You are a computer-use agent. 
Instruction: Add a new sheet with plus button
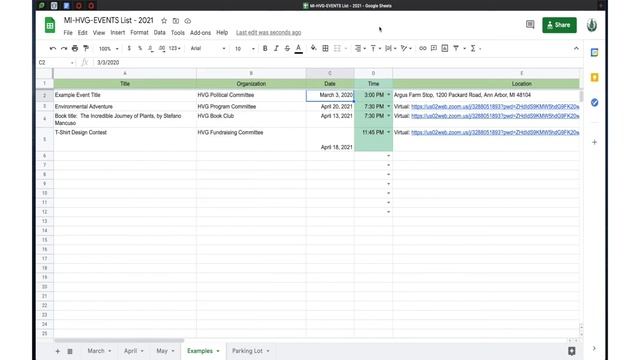click(x=58, y=351)
